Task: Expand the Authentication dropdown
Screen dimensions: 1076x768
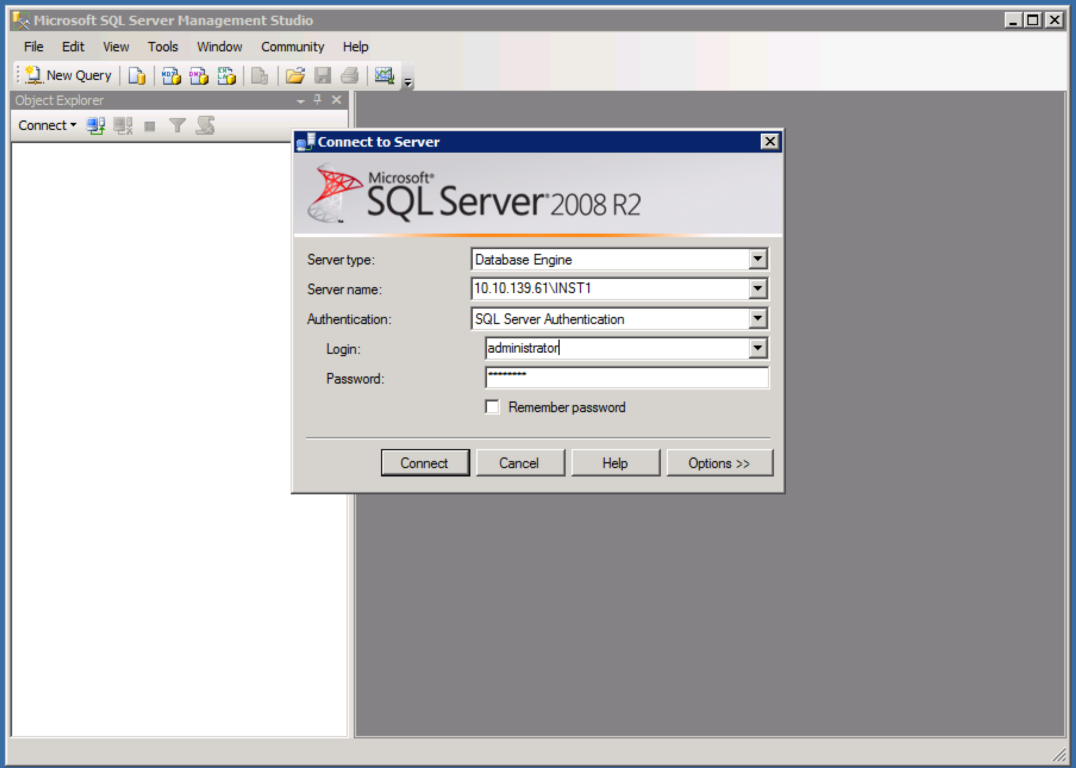Action: click(x=758, y=319)
